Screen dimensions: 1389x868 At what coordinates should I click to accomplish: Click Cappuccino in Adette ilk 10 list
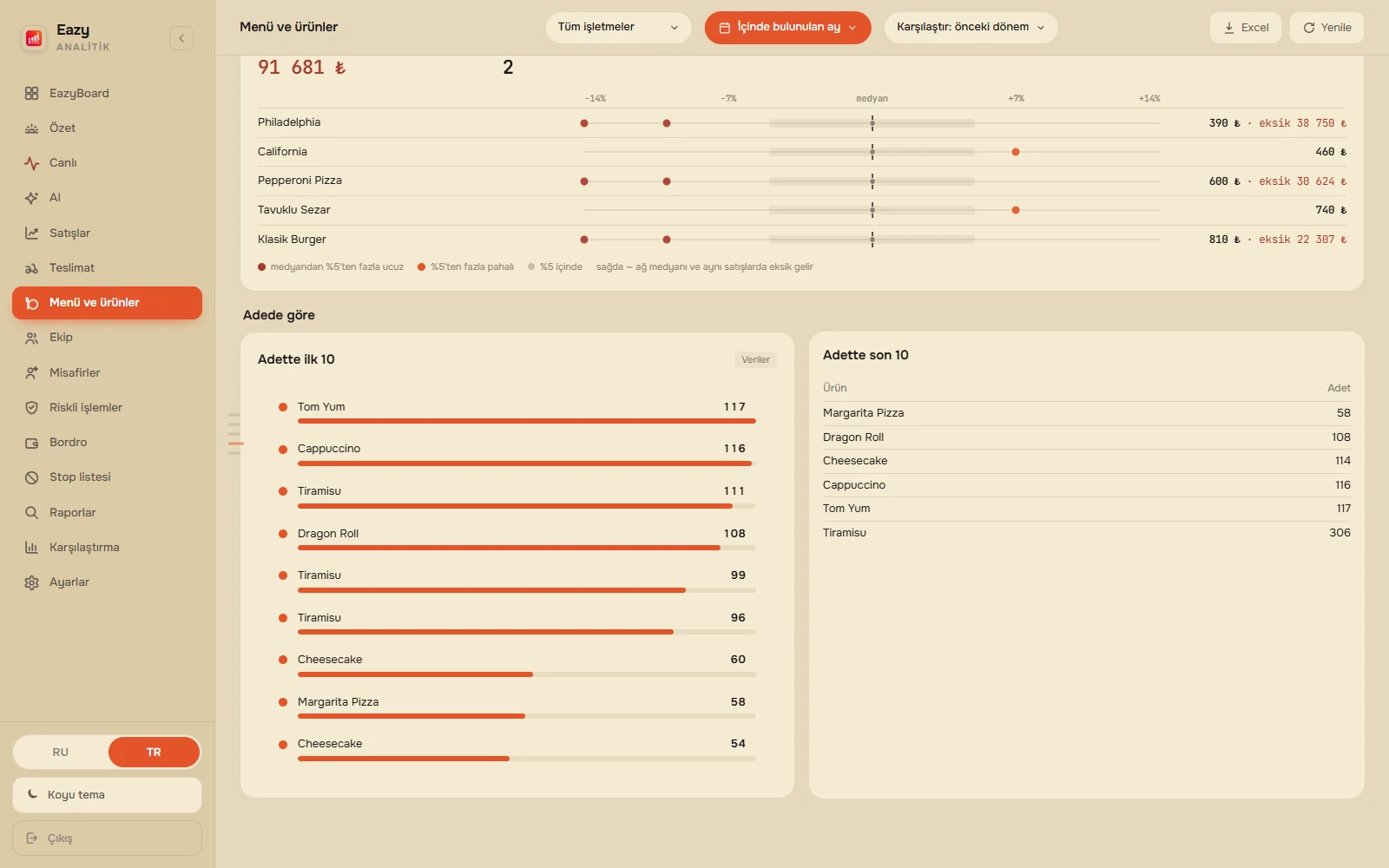(329, 449)
